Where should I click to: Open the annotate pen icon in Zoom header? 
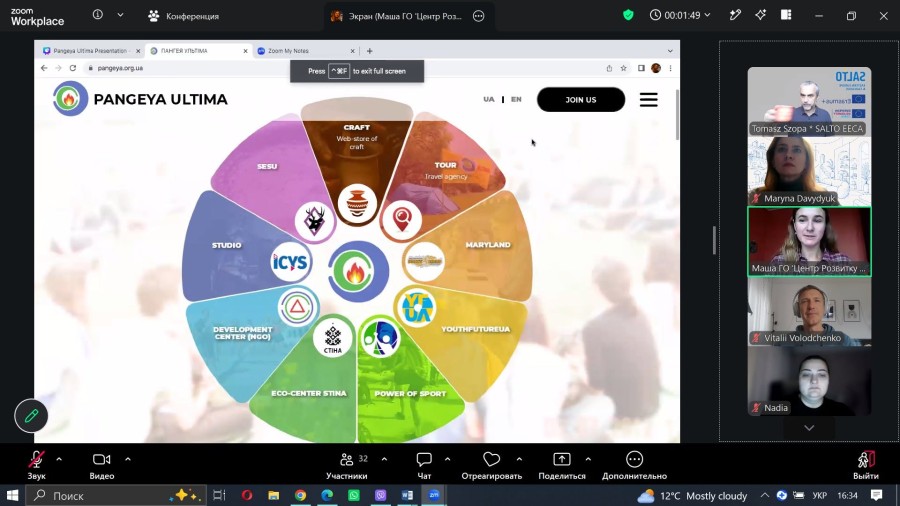(735, 15)
